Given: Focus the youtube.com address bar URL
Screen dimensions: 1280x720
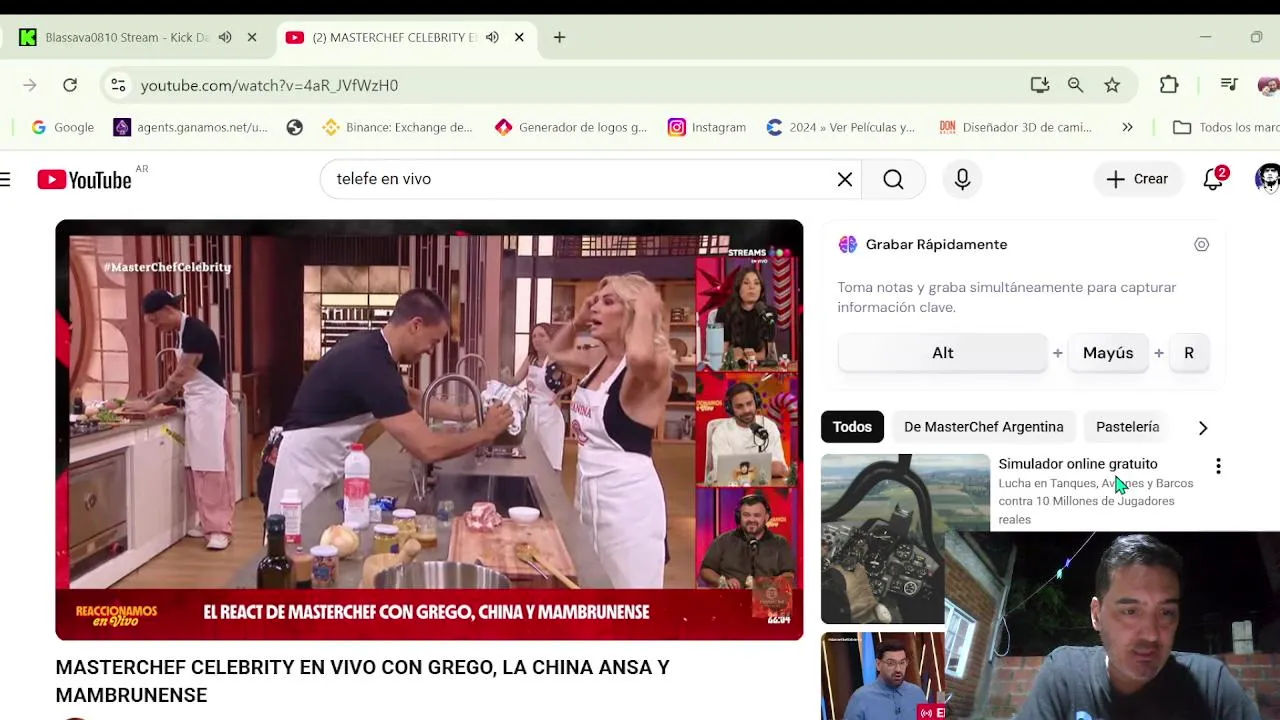Looking at the screenshot, I should (x=269, y=85).
